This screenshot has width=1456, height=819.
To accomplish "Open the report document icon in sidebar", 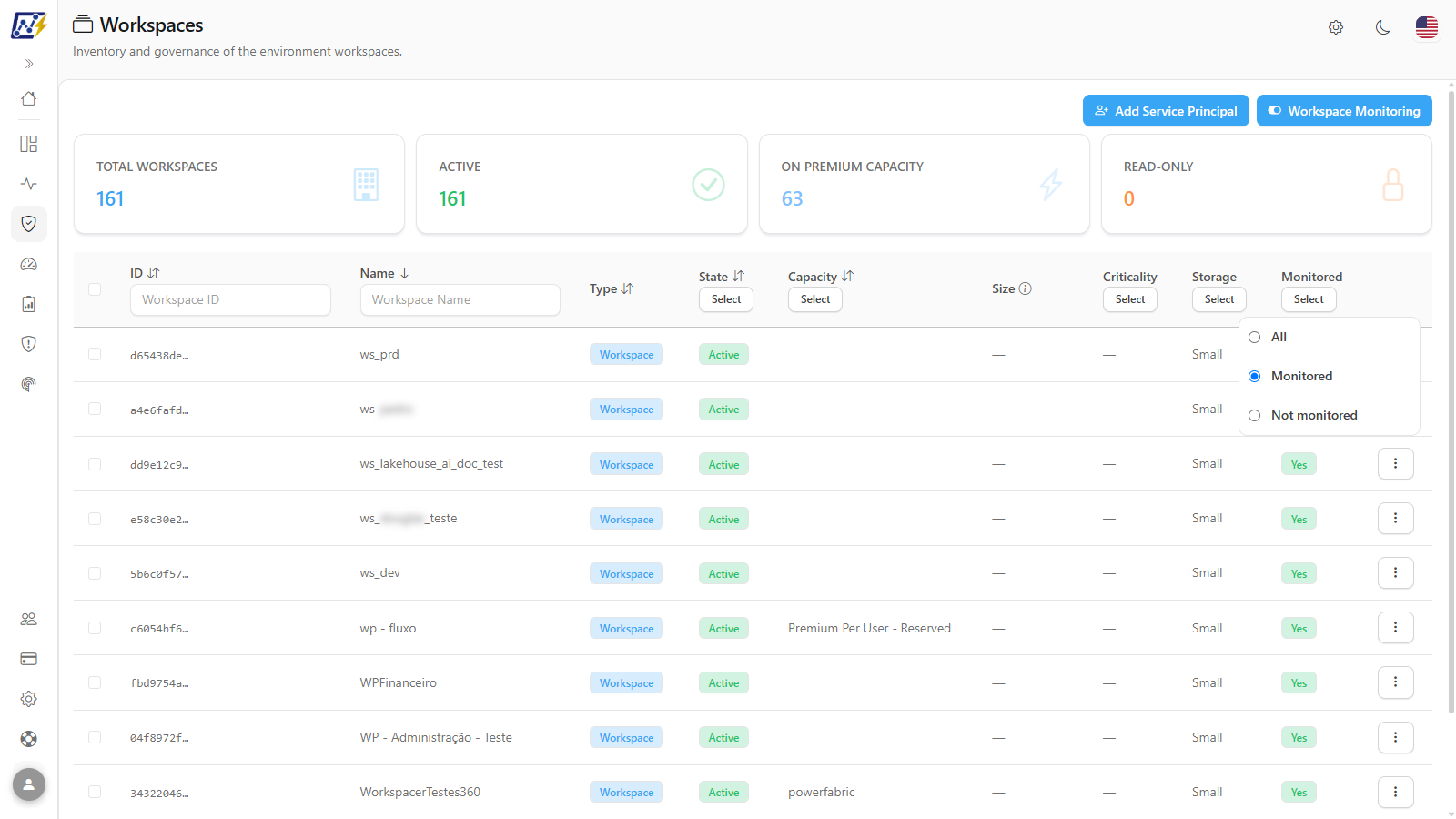I will point(29,304).
